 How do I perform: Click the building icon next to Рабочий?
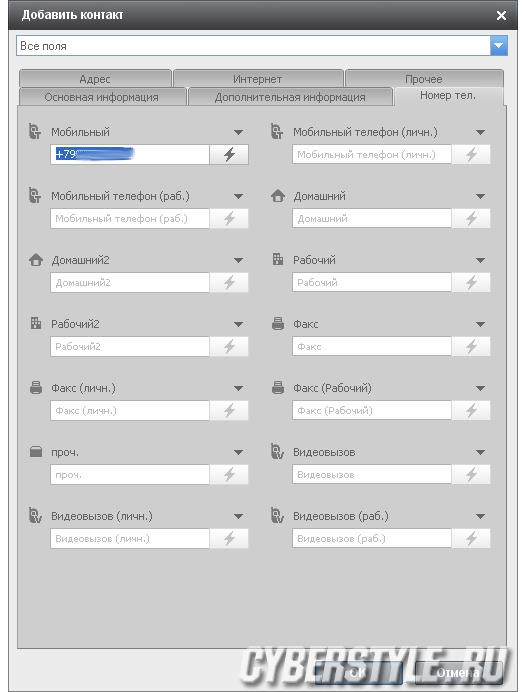pos(278,259)
